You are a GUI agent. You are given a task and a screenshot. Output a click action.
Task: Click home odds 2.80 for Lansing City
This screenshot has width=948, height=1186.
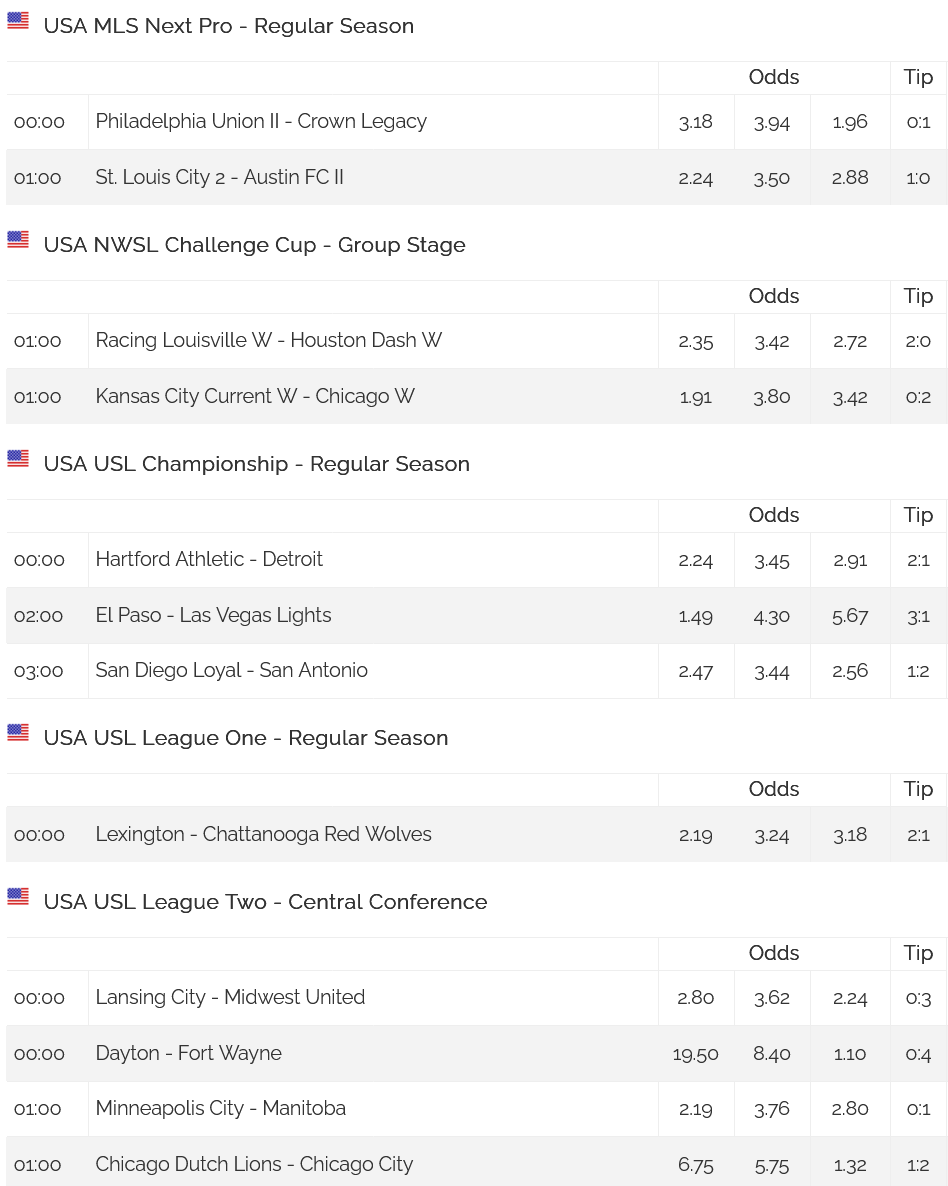click(x=695, y=998)
